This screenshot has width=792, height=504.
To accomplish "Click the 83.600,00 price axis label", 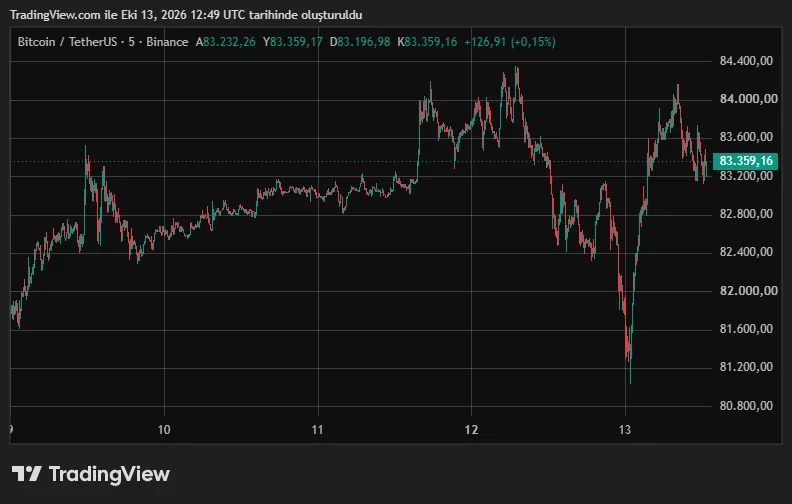I will pyautogui.click(x=746, y=137).
